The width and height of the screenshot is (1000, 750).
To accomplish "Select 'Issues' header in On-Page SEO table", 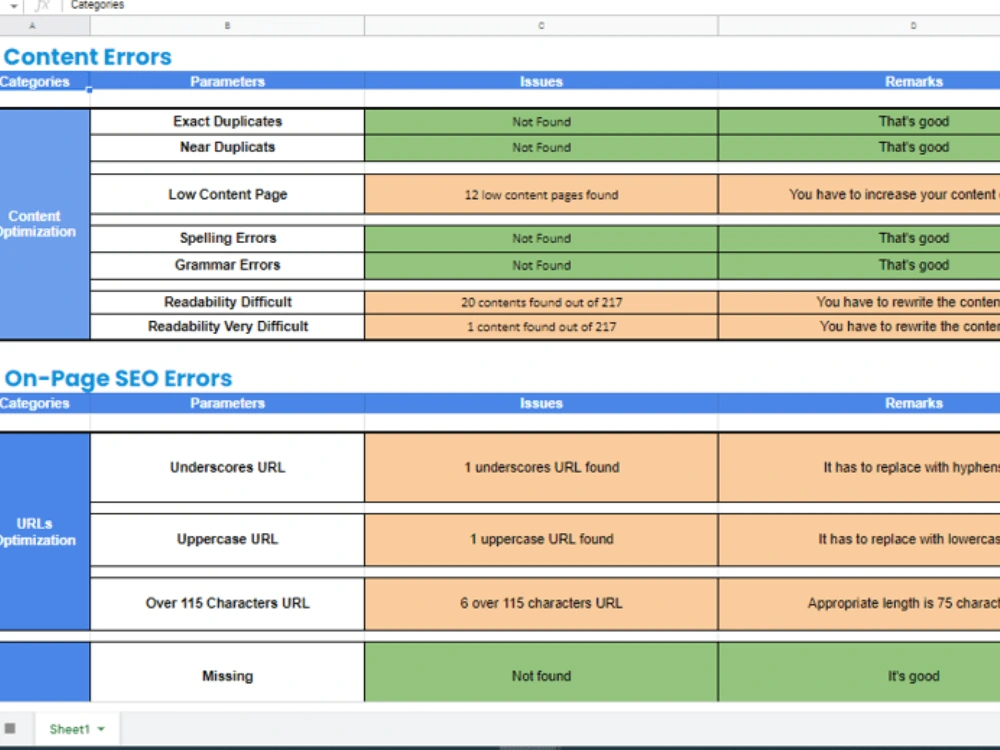I will point(541,403).
